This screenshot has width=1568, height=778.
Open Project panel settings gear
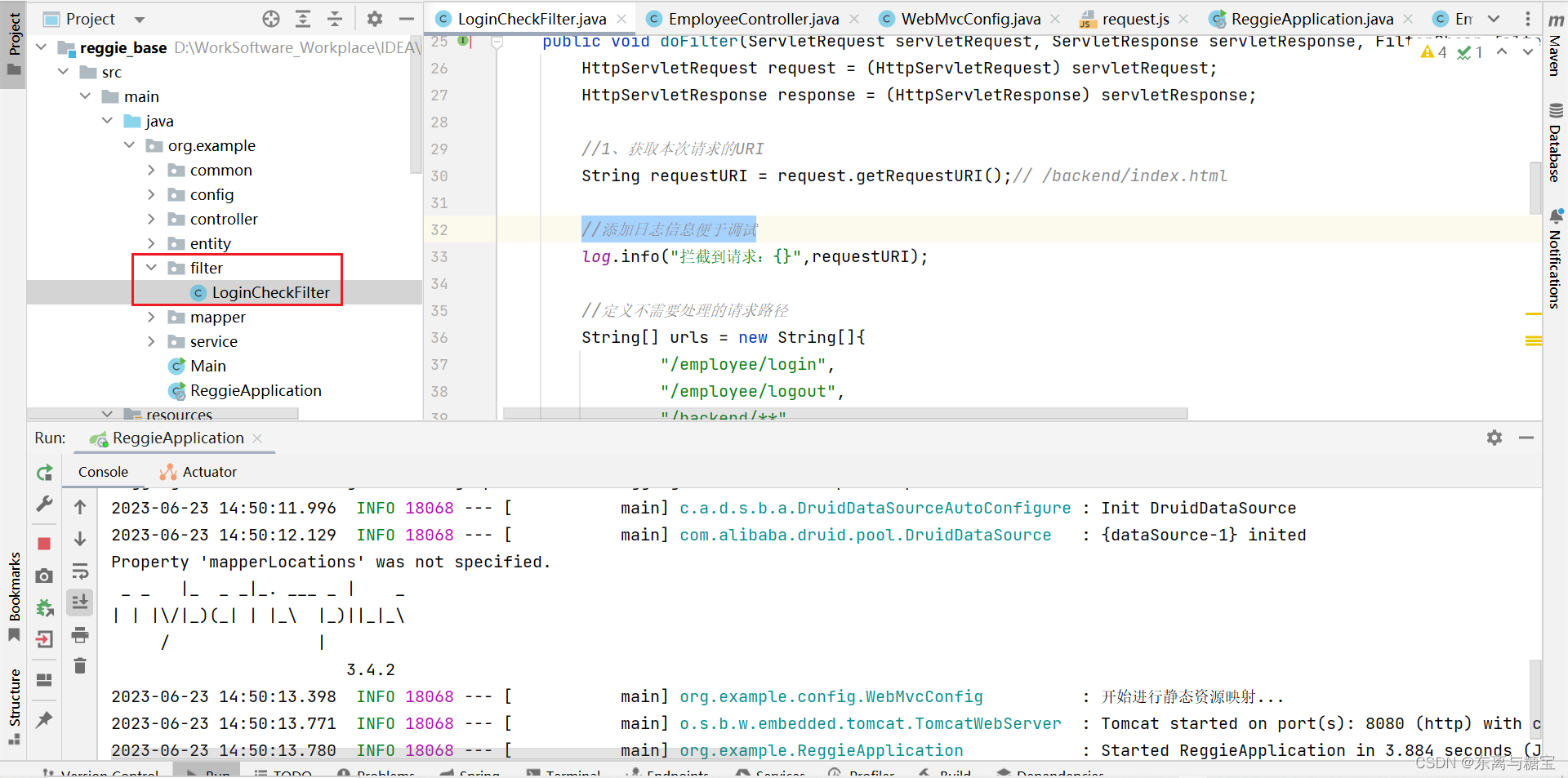point(375,19)
